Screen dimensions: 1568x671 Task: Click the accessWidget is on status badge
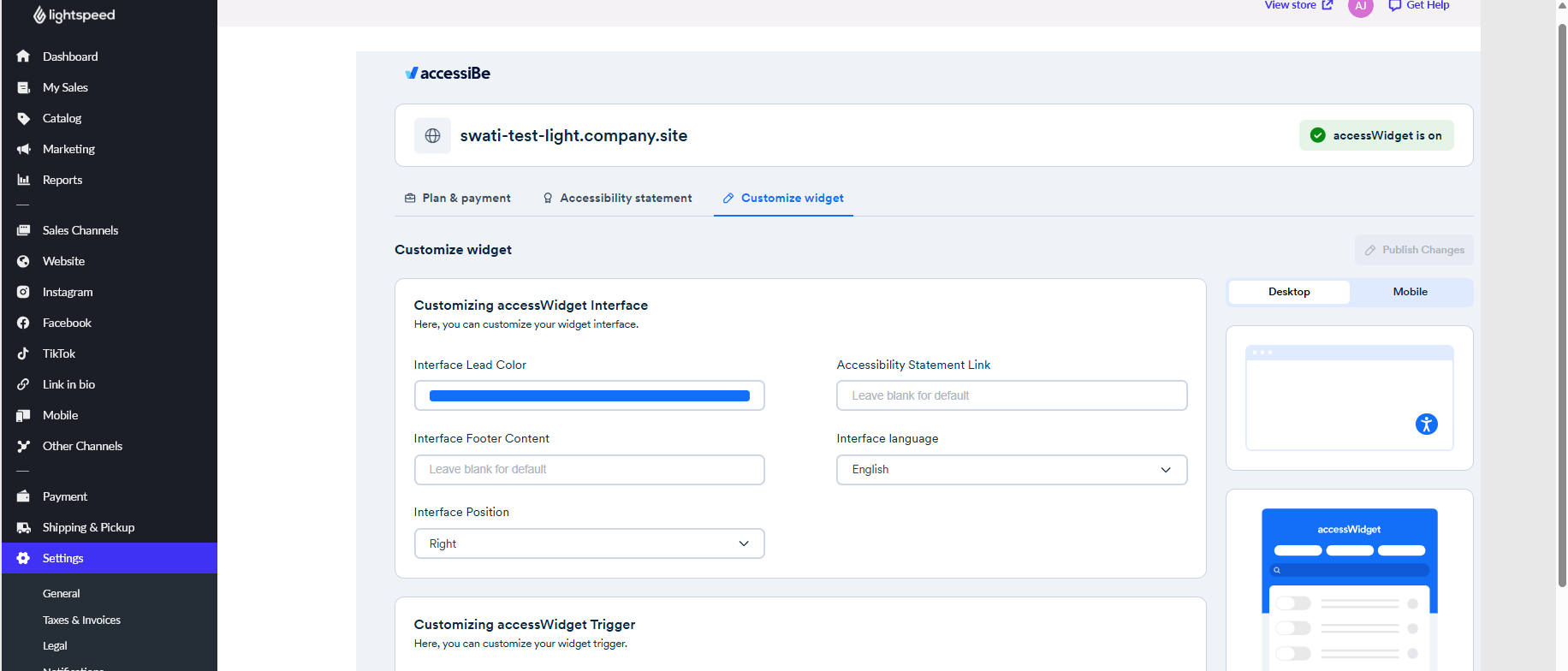coord(1376,135)
